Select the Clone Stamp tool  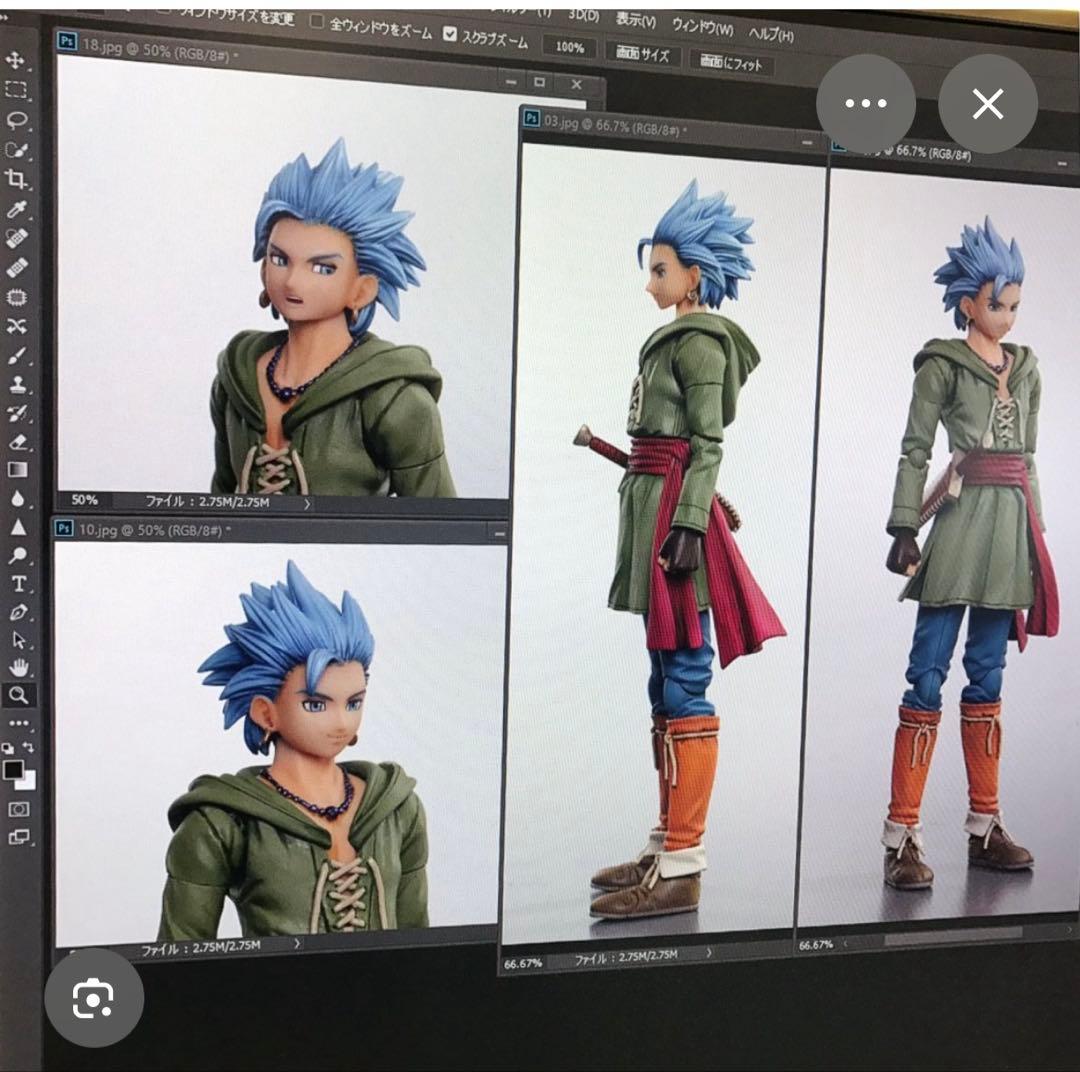coord(17,385)
